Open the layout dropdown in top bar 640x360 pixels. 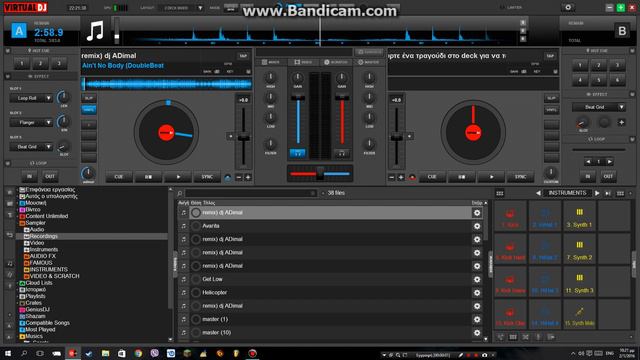tap(181, 8)
